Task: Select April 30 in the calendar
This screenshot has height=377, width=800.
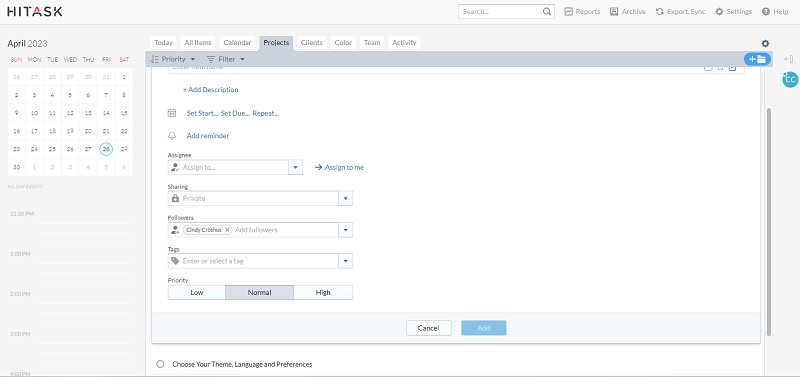Action: point(16,167)
